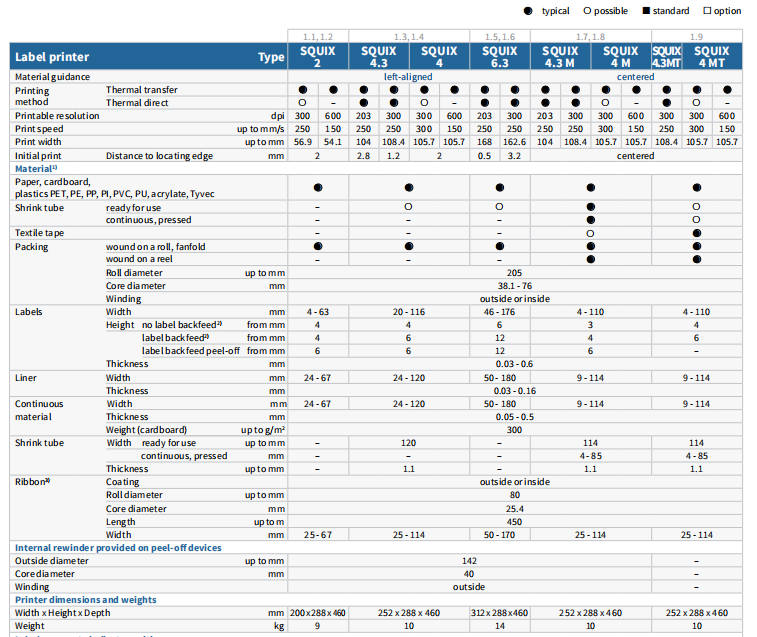Click the filled square beside 'standard' in the legend
This screenshot has width=757, height=637.
point(646,11)
